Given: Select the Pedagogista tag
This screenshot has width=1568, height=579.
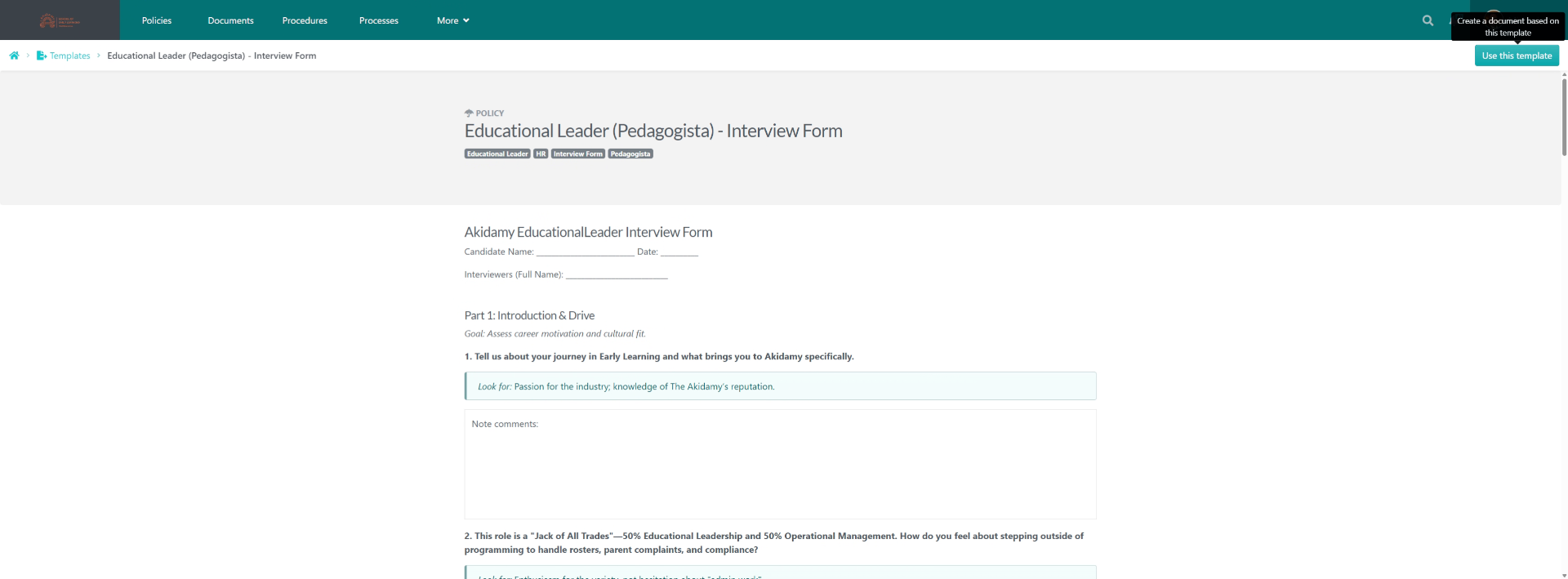Looking at the screenshot, I should coord(630,154).
